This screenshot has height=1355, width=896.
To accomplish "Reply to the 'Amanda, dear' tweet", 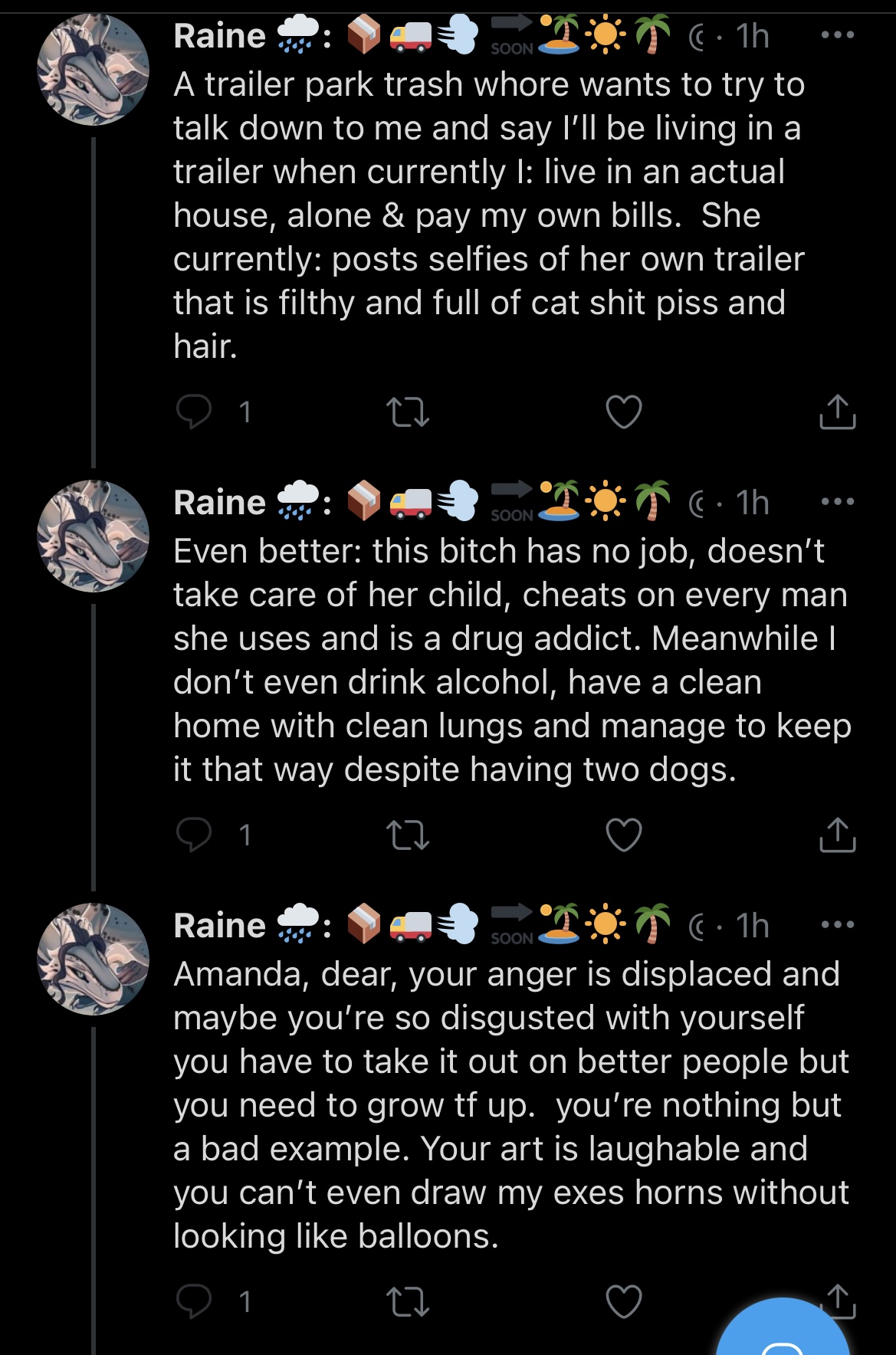I will (x=193, y=1301).
